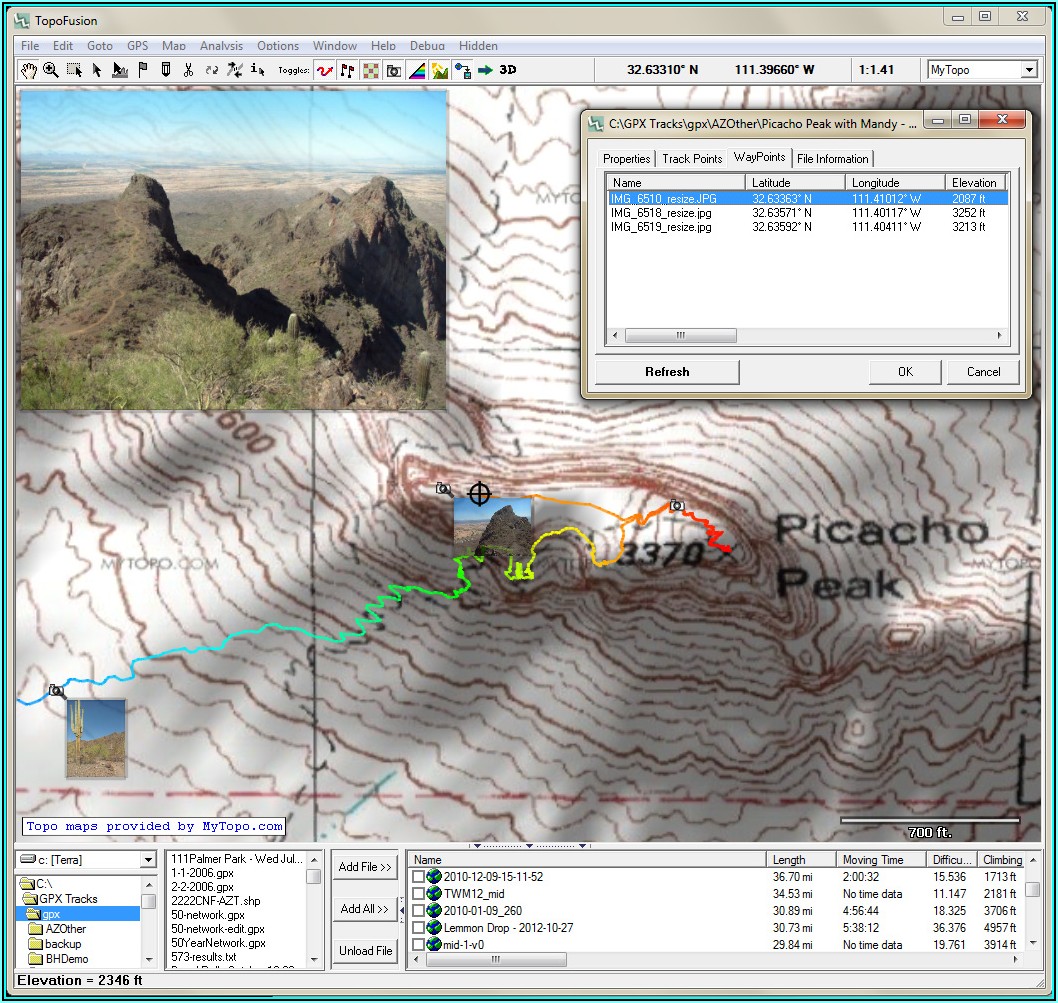Switch to the Track Points tab
The width and height of the screenshot is (1058, 1003).
(692, 159)
